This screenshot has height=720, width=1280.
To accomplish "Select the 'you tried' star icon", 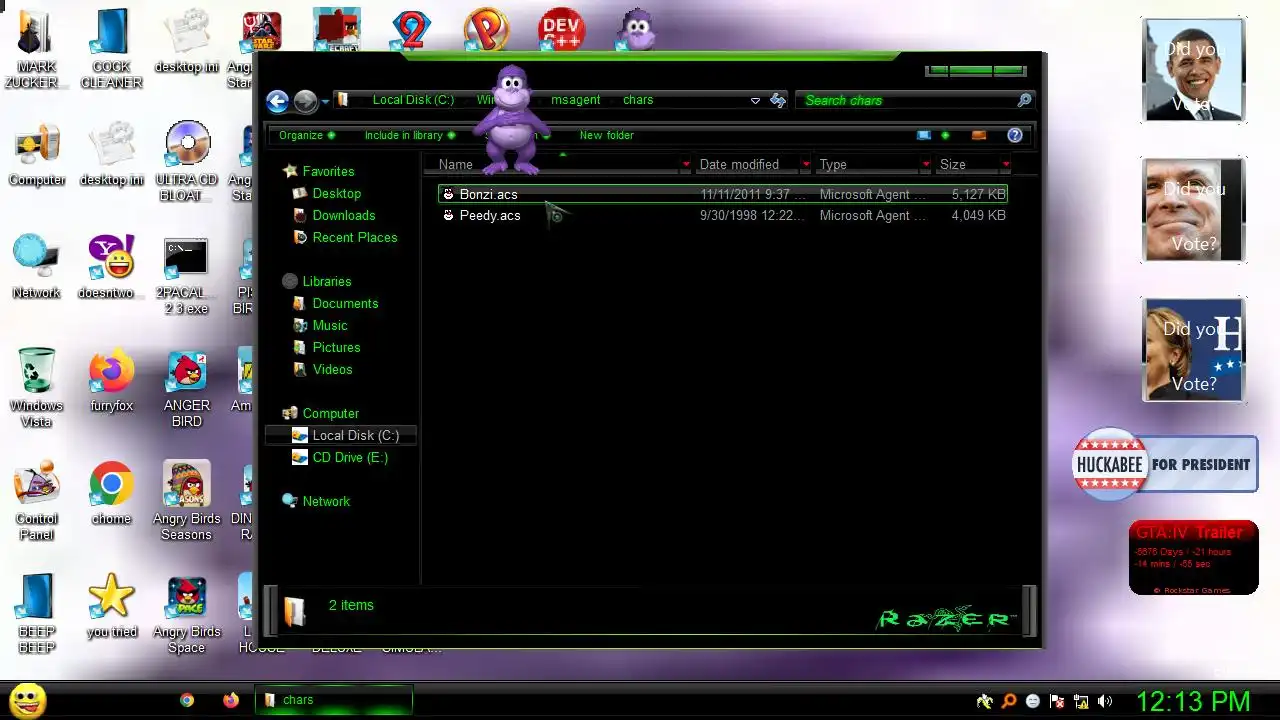I will [x=111, y=606].
